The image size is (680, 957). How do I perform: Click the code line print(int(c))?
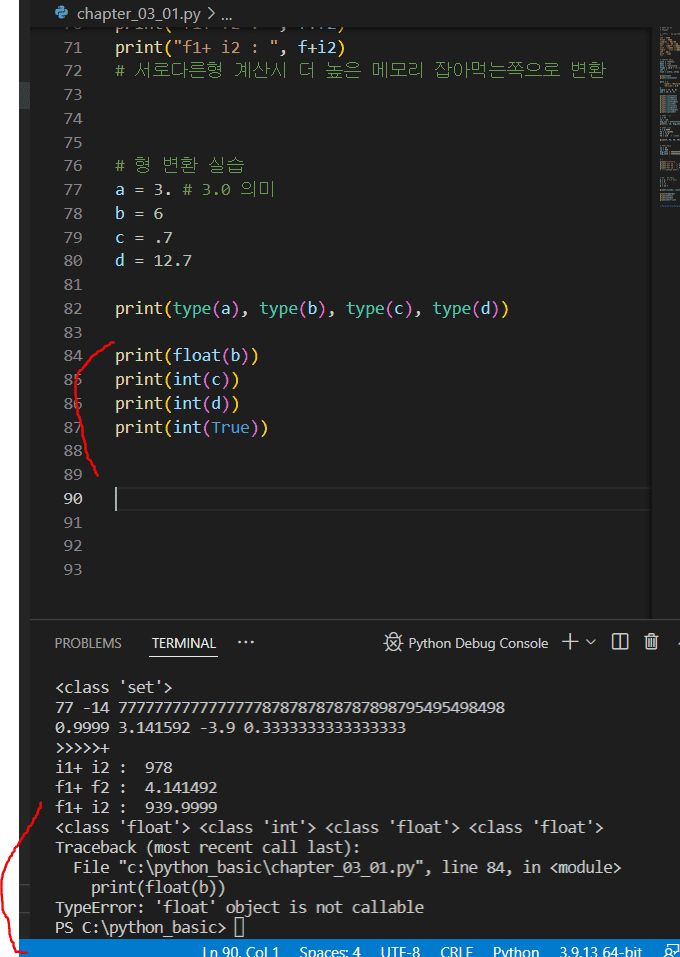tap(177, 380)
